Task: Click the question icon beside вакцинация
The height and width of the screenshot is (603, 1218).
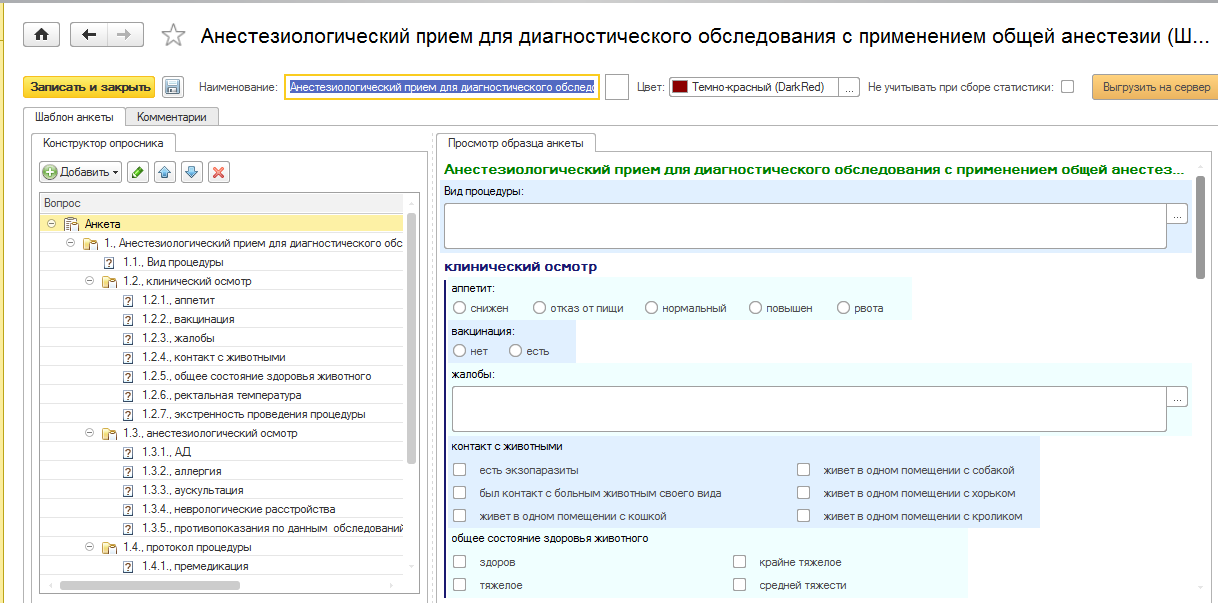Action: (x=127, y=319)
